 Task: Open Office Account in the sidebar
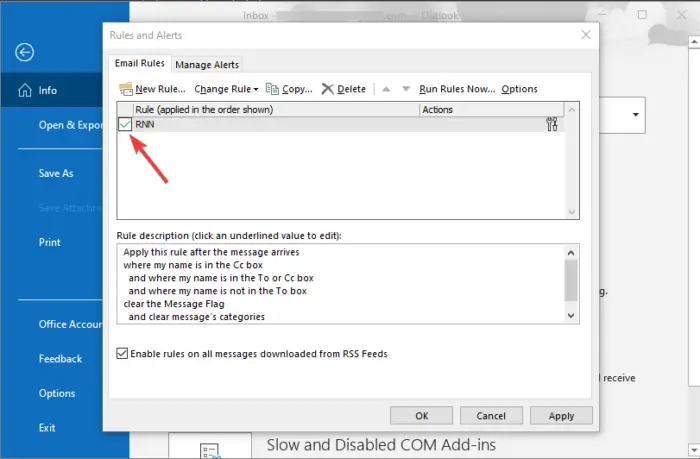pos(70,324)
